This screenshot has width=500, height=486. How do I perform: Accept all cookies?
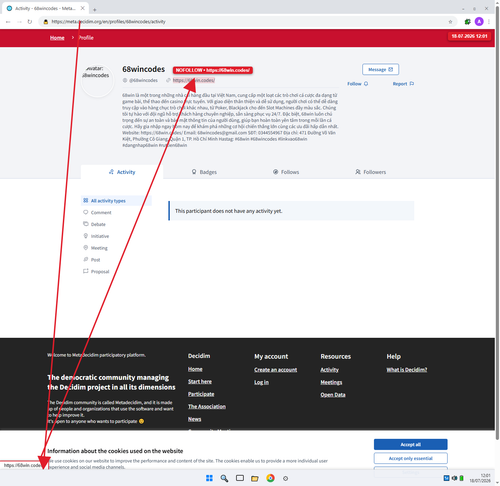click(410, 444)
